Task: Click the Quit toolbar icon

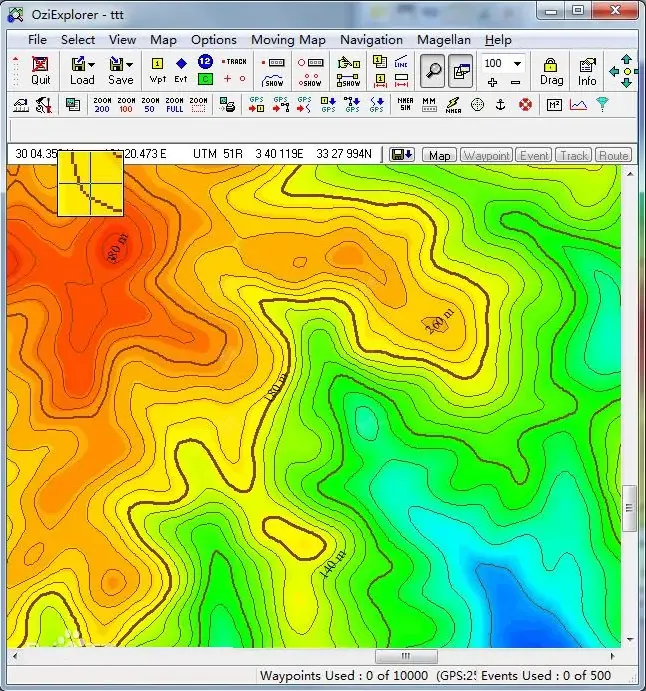Action: coord(40,70)
